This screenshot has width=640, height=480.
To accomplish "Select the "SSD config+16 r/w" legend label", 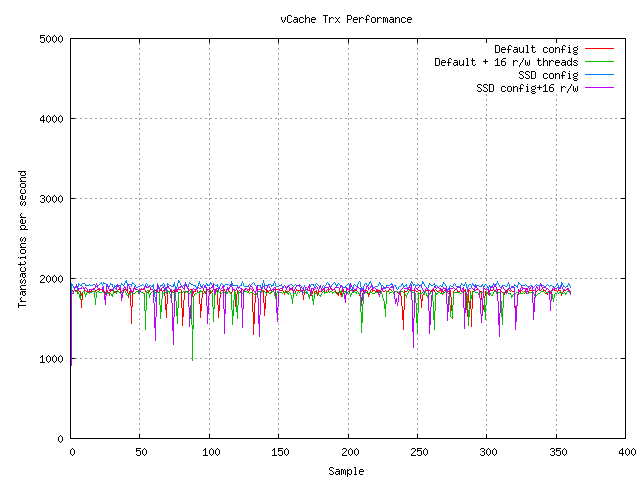I will (527, 88).
